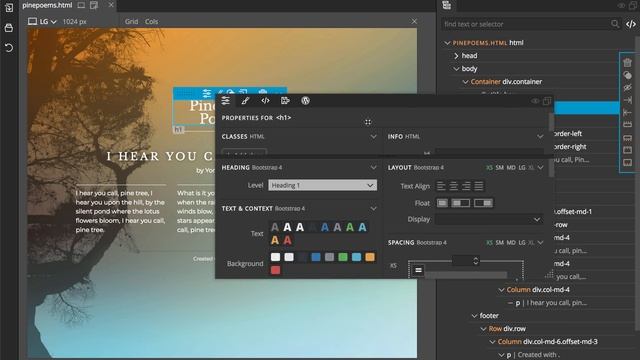Collapse the body node in the tree
The height and width of the screenshot is (360, 640).
click(x=456, y=69)
